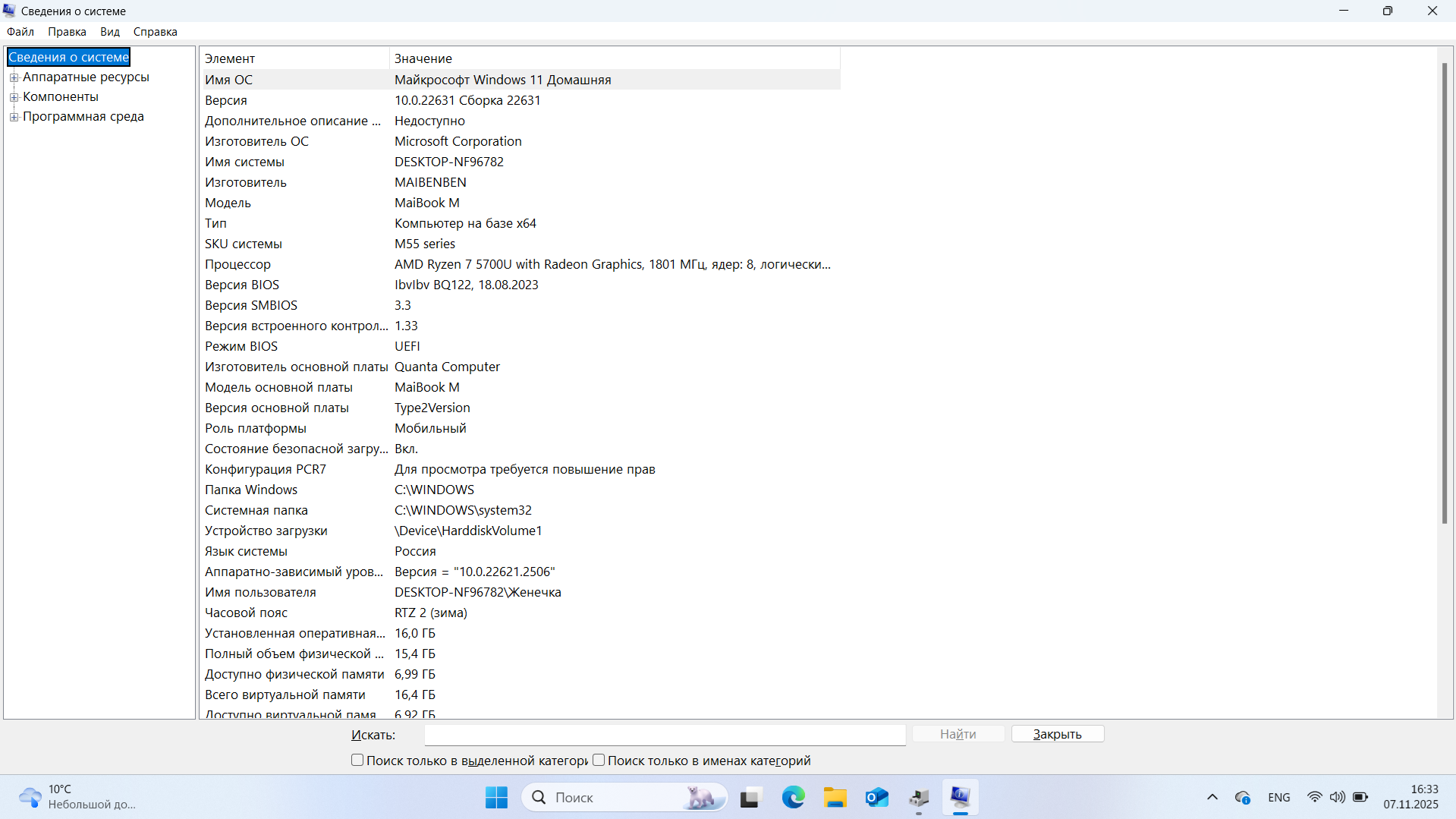1456x819 pixels.
Task: Select the Программная среда tree item
Action: 83,116
